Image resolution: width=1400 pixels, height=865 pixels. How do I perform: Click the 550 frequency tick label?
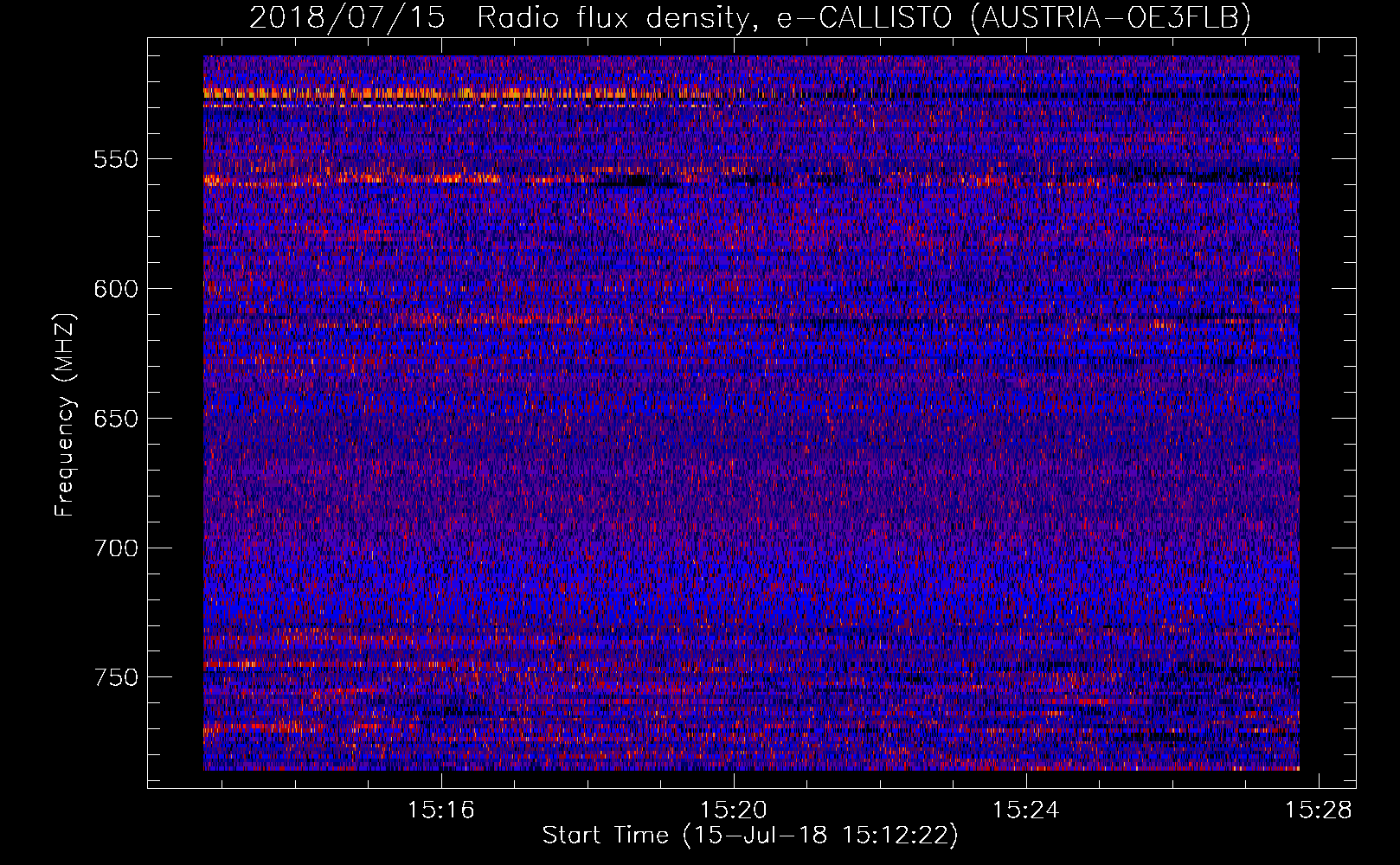[x=115, y=159]
